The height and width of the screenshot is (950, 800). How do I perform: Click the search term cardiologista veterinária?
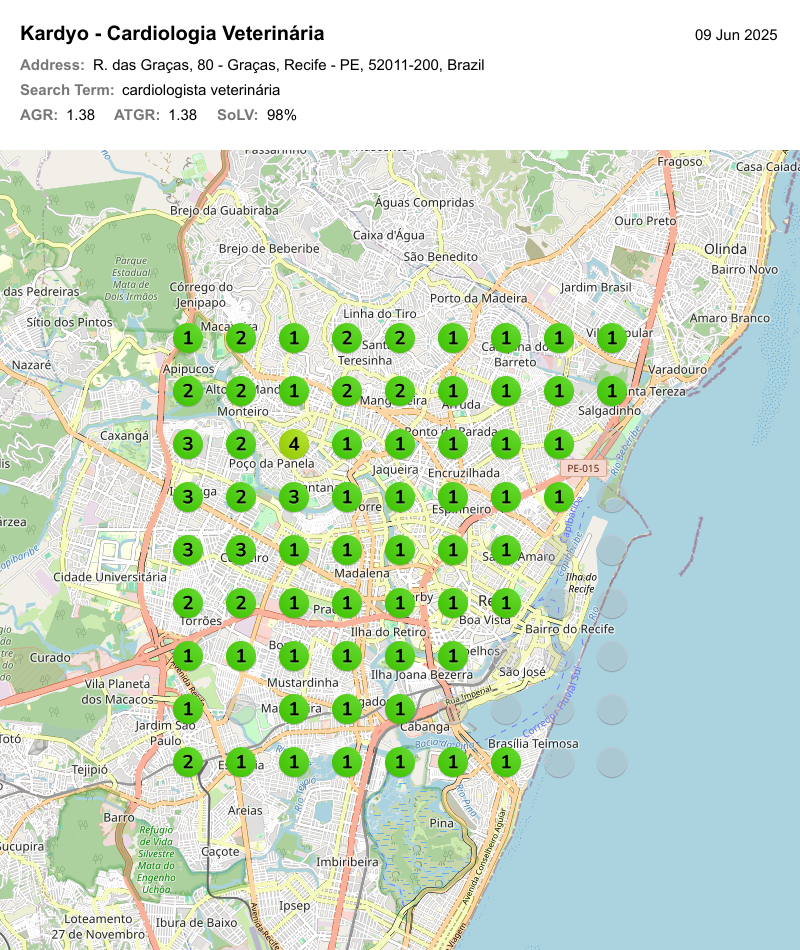(201, 90)
